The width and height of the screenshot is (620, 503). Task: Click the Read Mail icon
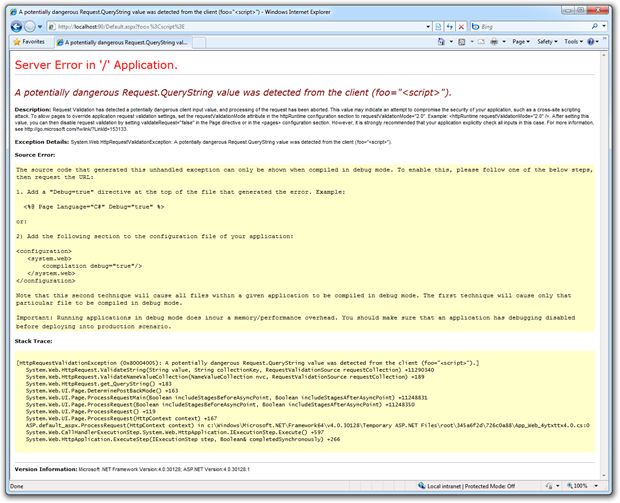pyautogui.click(x=481, y=42)
